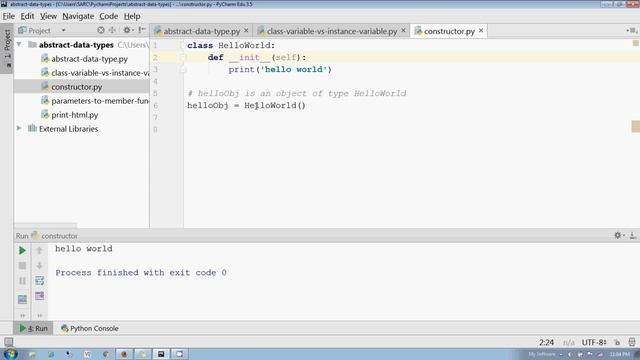Image resolution: width=640 pixels, height=360 pixels.
Task: Click the abstract-data-types project folder name
Action: (x=76, y=45)
